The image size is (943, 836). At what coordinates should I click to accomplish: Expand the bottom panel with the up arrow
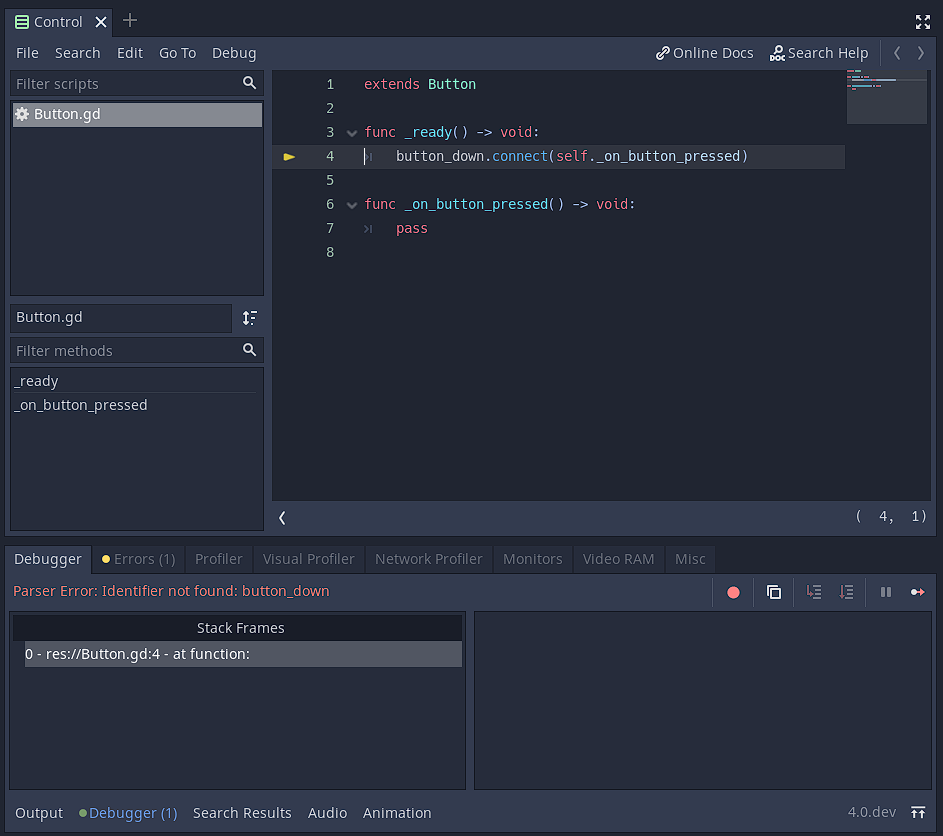[919, 812]
